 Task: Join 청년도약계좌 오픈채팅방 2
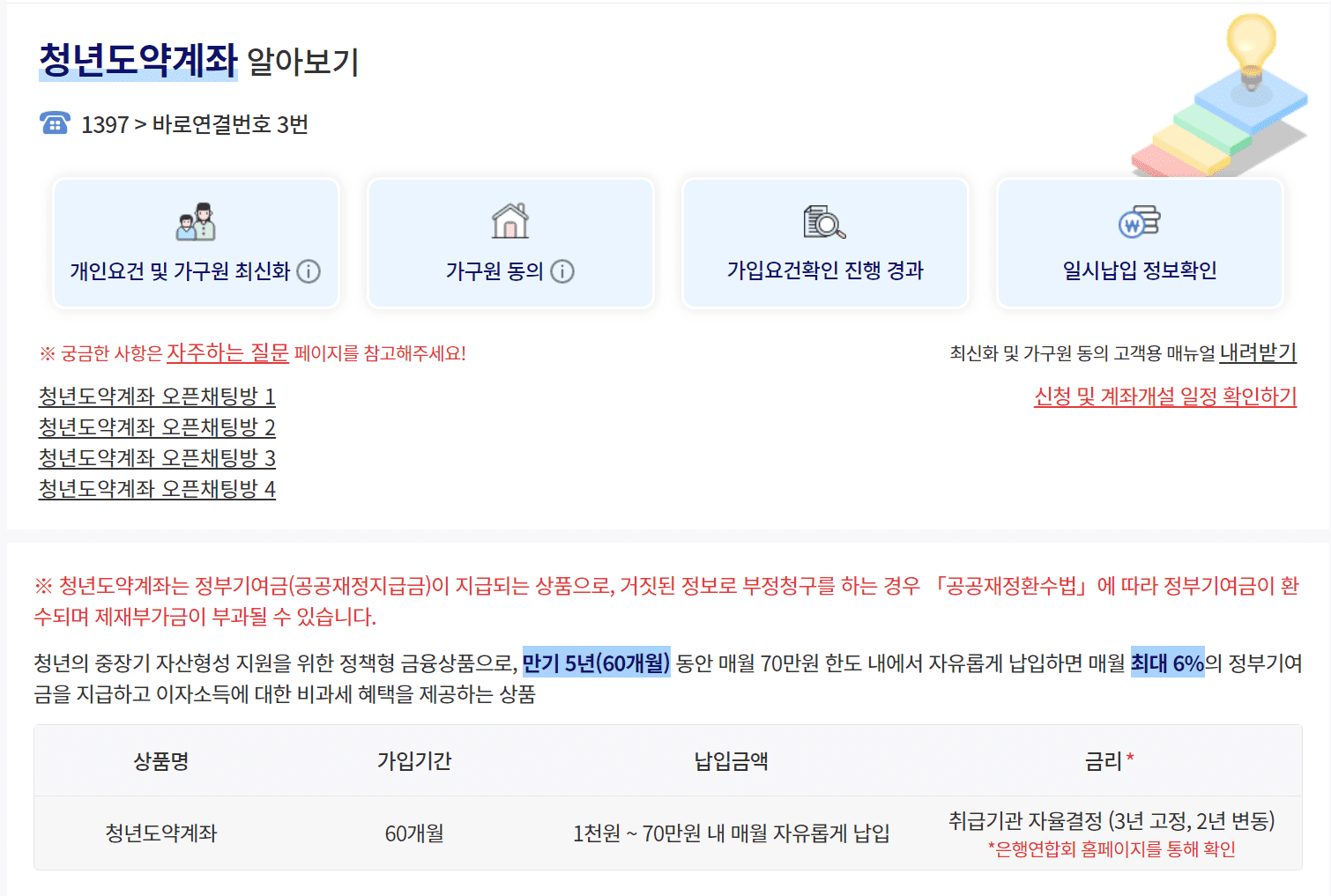156,427
